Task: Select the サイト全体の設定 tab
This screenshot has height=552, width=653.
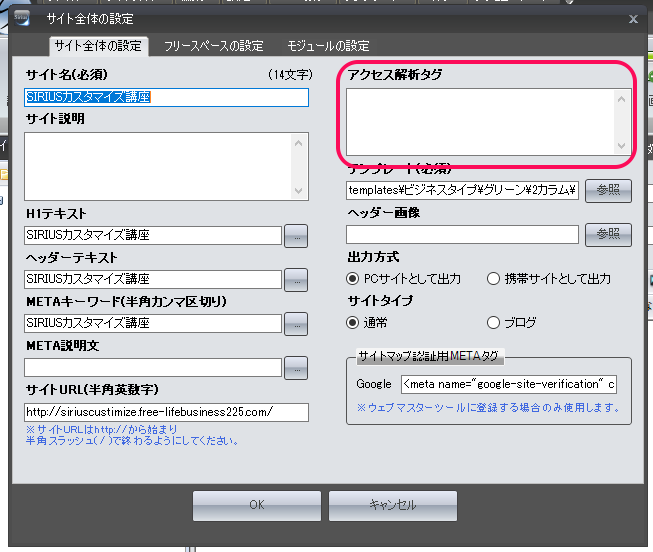Action: [98, 46]
